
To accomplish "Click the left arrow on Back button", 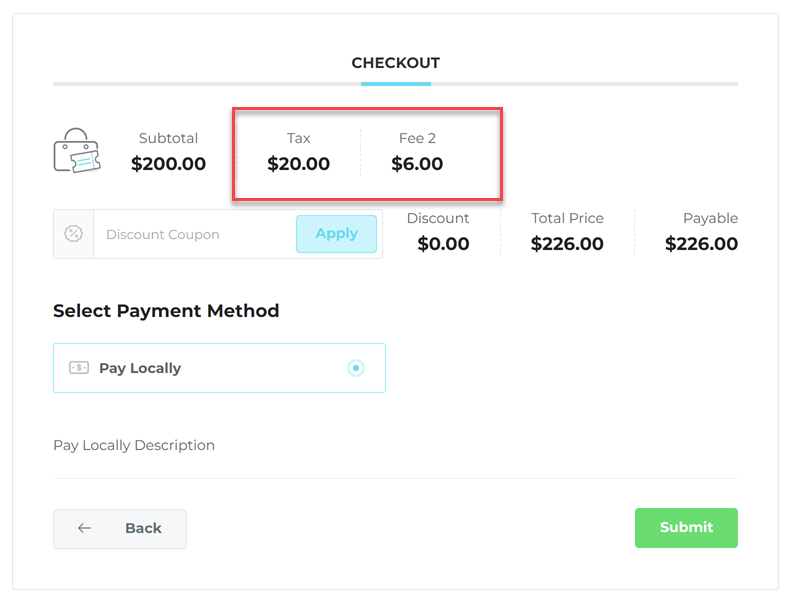I will click(85, 528).
